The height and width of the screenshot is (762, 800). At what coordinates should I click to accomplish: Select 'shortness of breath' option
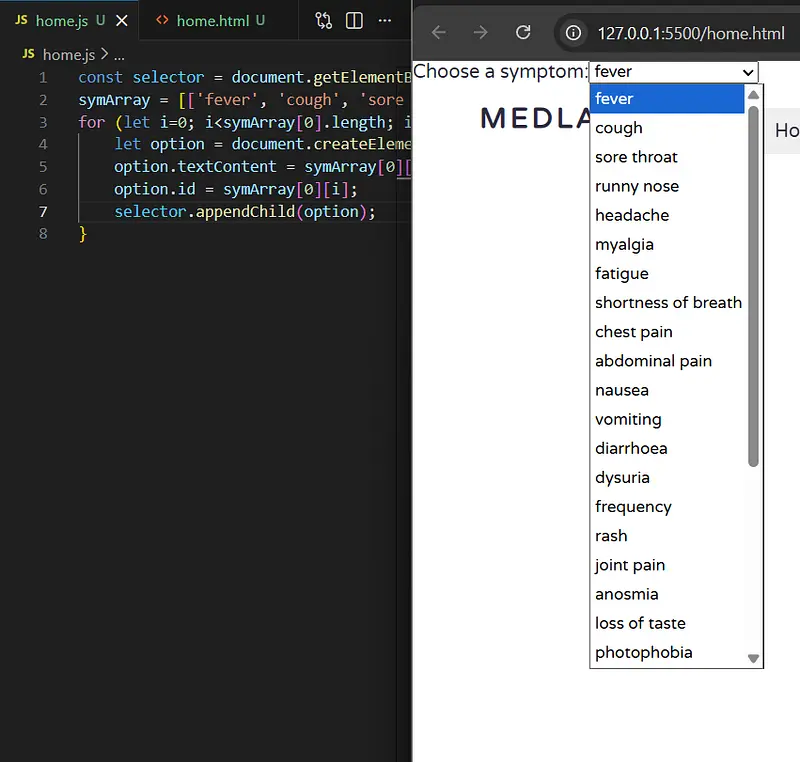tap(668, 303)
